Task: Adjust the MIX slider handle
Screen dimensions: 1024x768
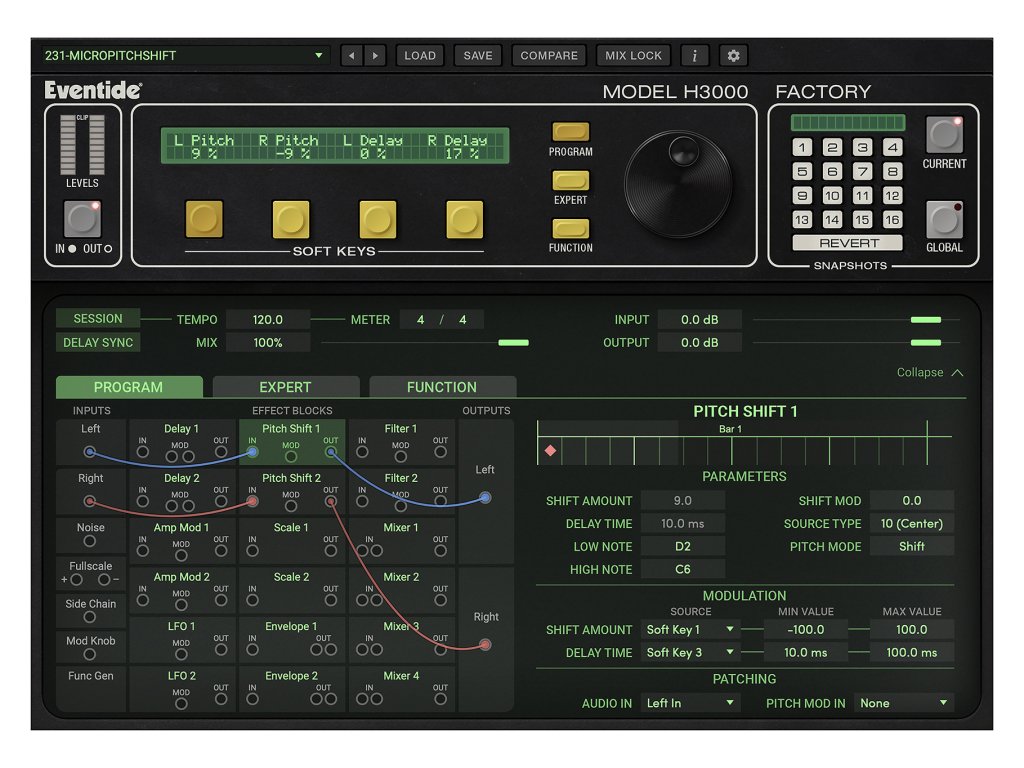Action: point(513,343)
